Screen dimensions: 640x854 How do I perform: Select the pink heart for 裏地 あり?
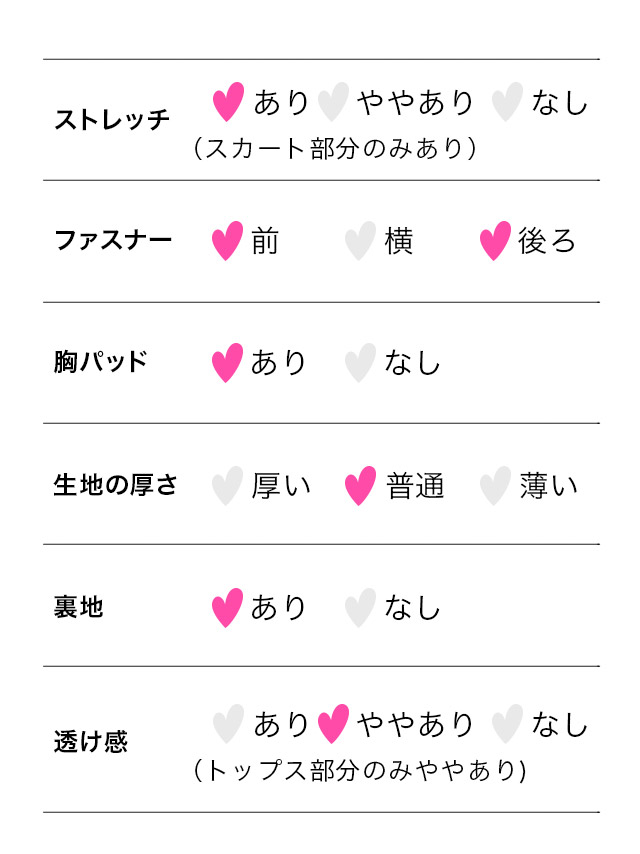click(227, 608)
